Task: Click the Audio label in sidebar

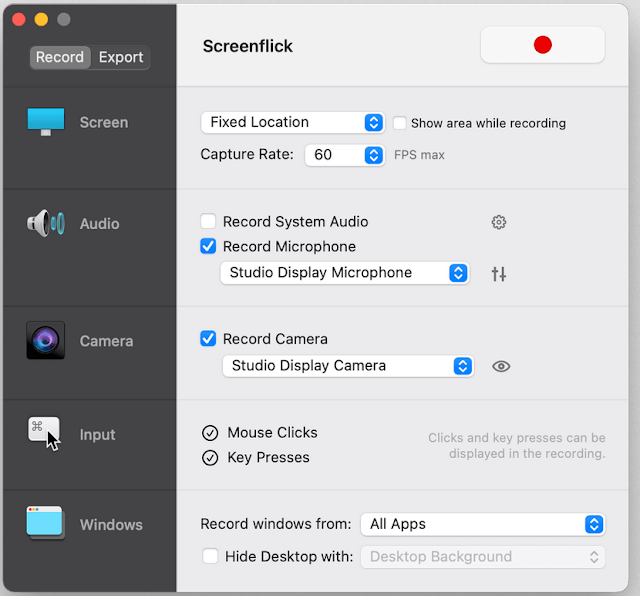Action: (x=100, y=224)
